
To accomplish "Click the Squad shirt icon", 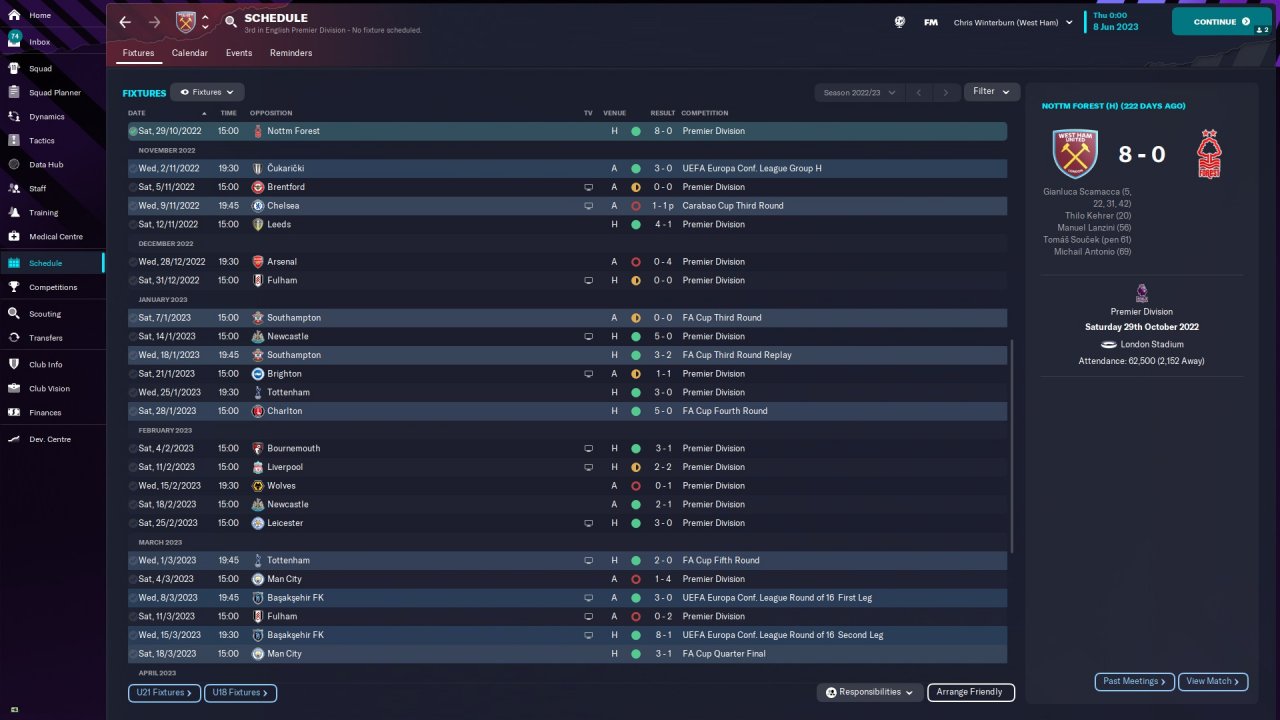I will tap(14, 69).
